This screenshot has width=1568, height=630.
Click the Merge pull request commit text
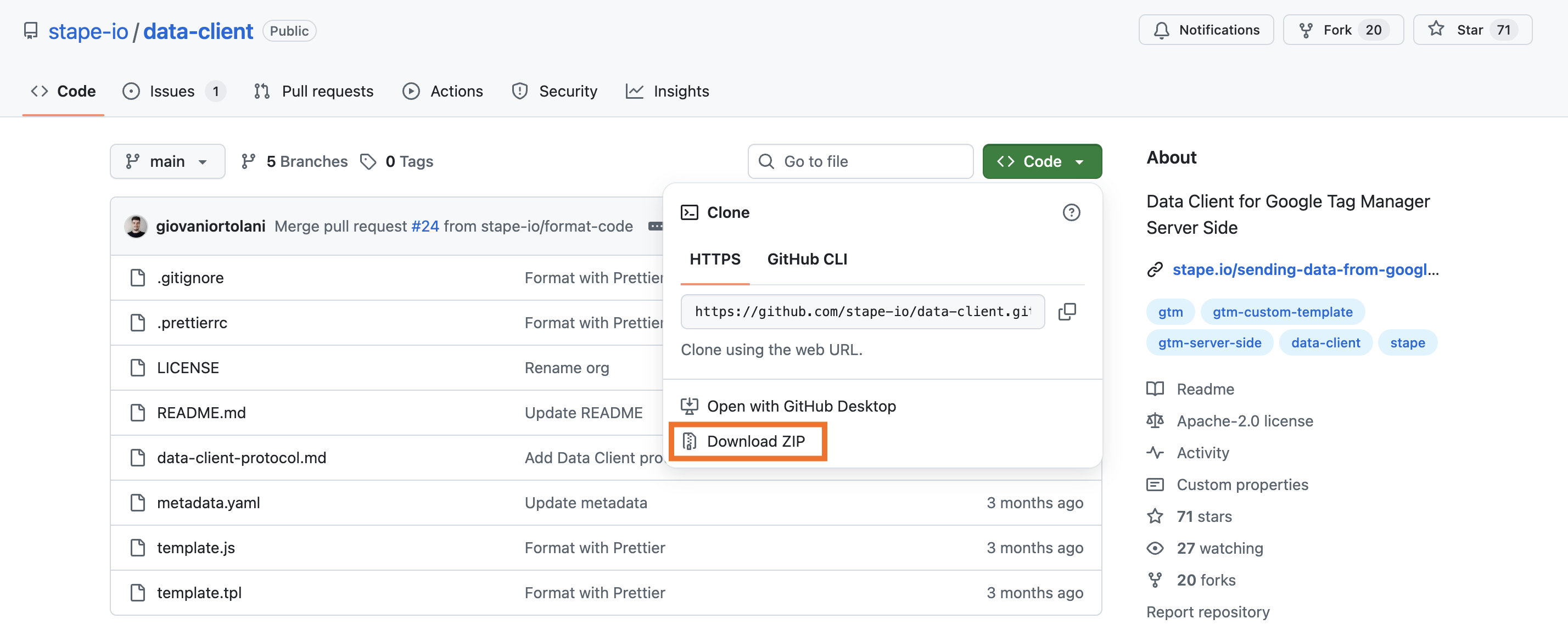(x=340, y=226)
